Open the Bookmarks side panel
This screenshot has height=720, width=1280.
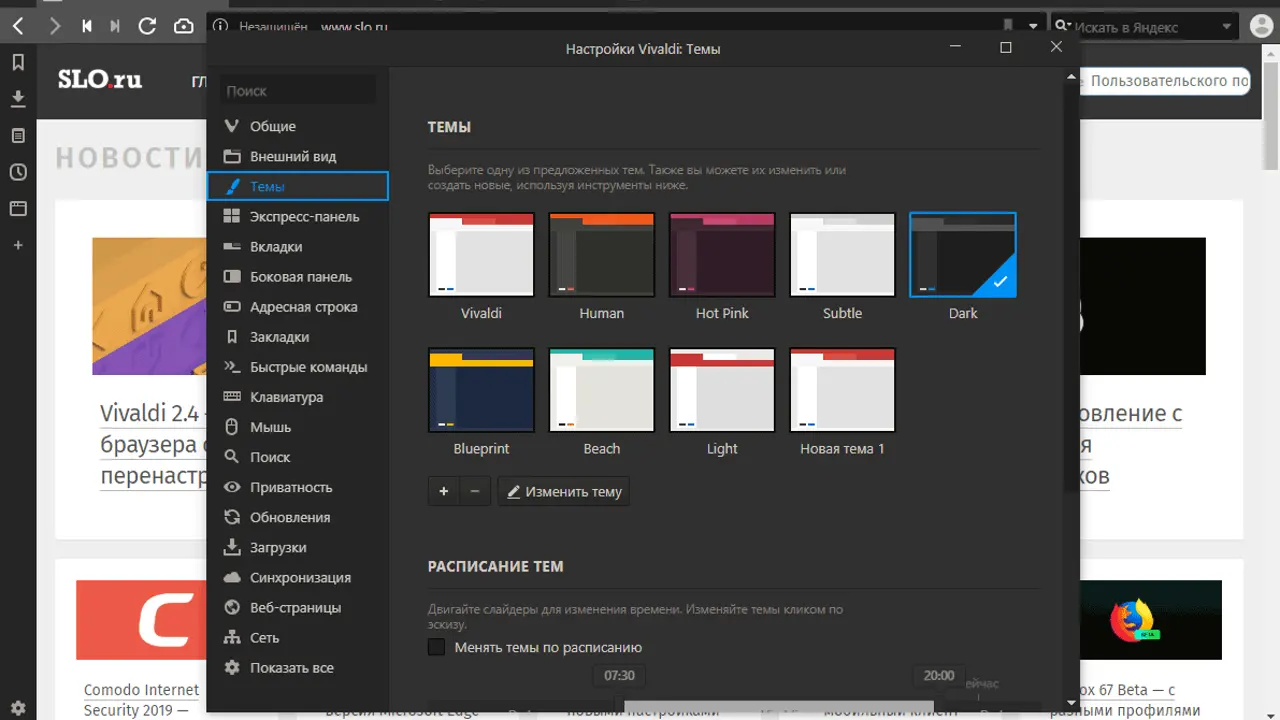18,62
